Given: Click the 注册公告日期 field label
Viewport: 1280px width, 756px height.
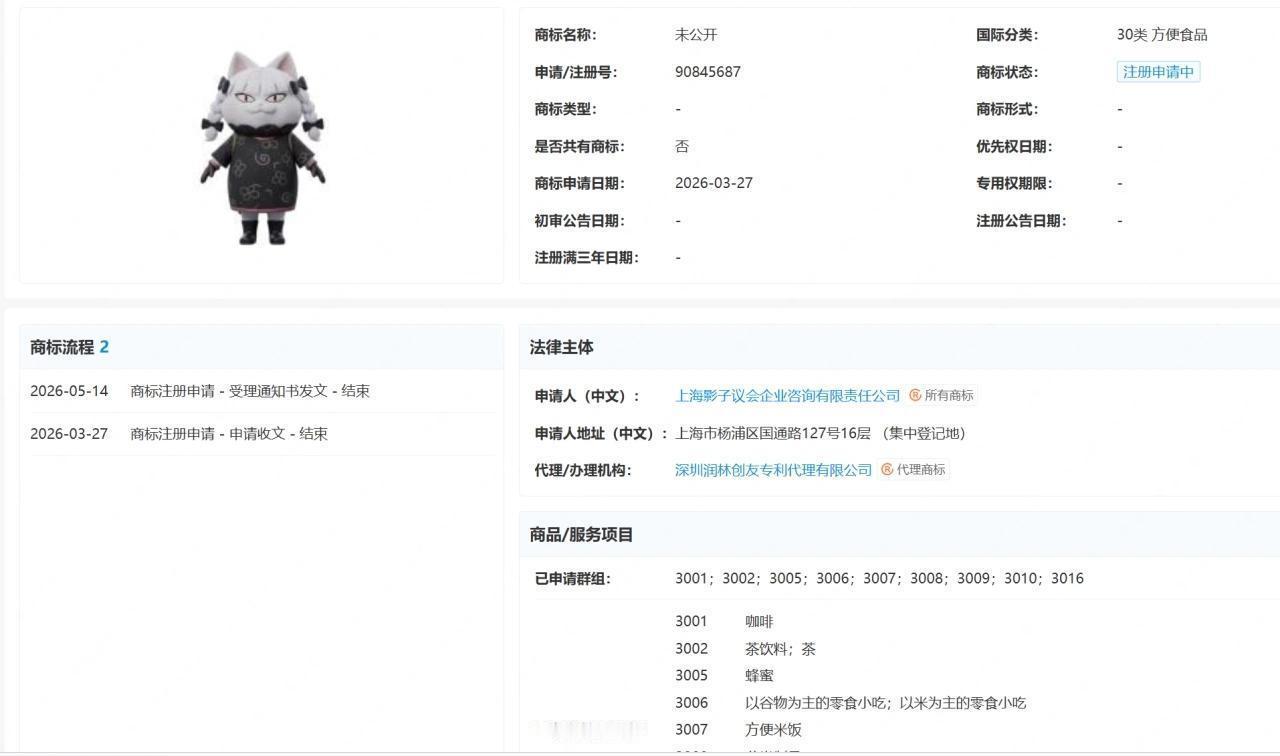Looking at the screenshot, I should click(1021, 220).
